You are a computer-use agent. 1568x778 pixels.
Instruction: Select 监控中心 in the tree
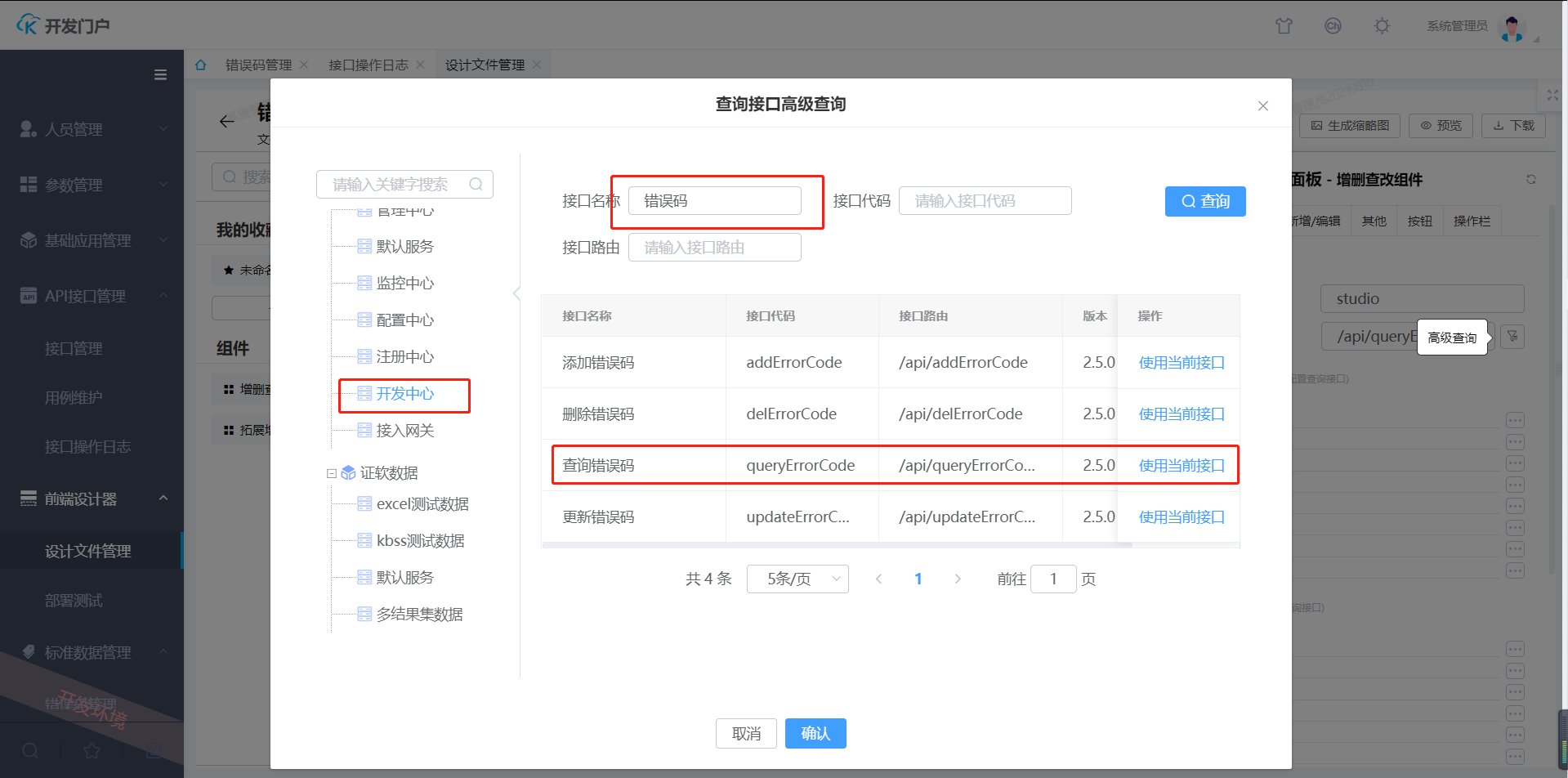click(405, 284)
